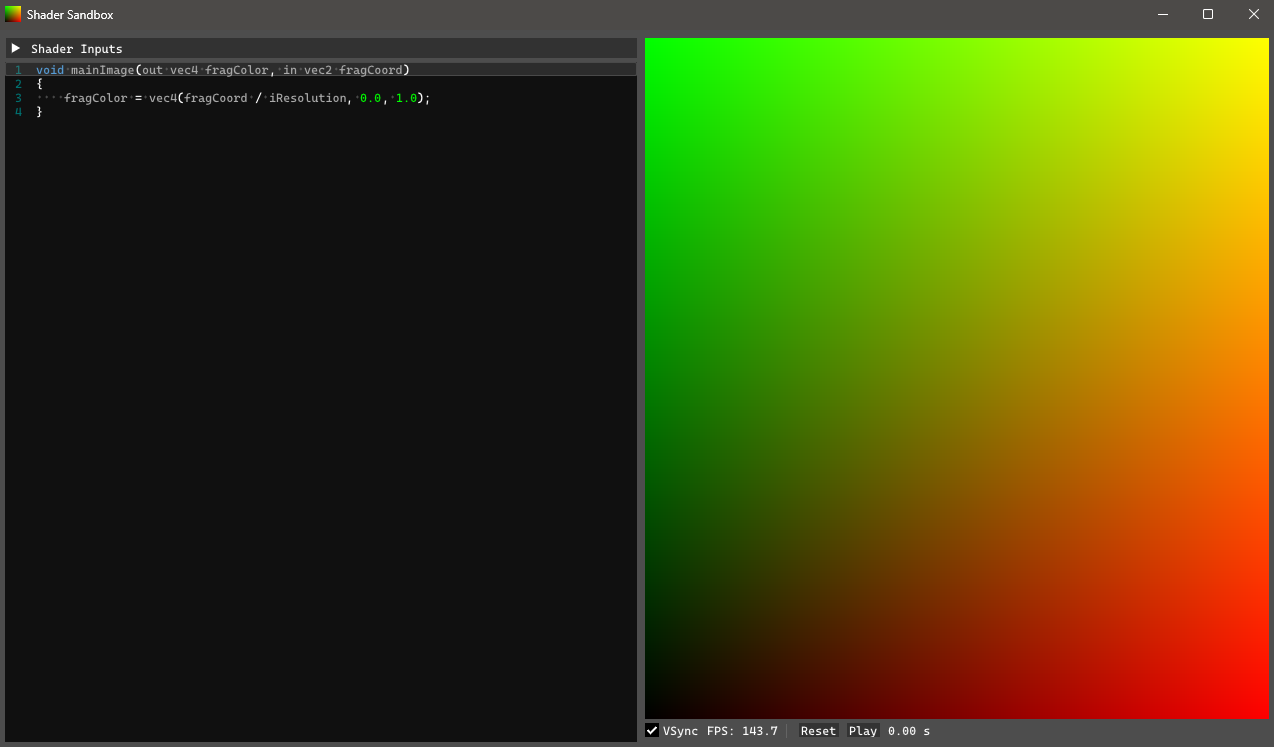Start playback with the Play button
The width and height of the screenshot is (1274, 747).
(x=862, y=731)
